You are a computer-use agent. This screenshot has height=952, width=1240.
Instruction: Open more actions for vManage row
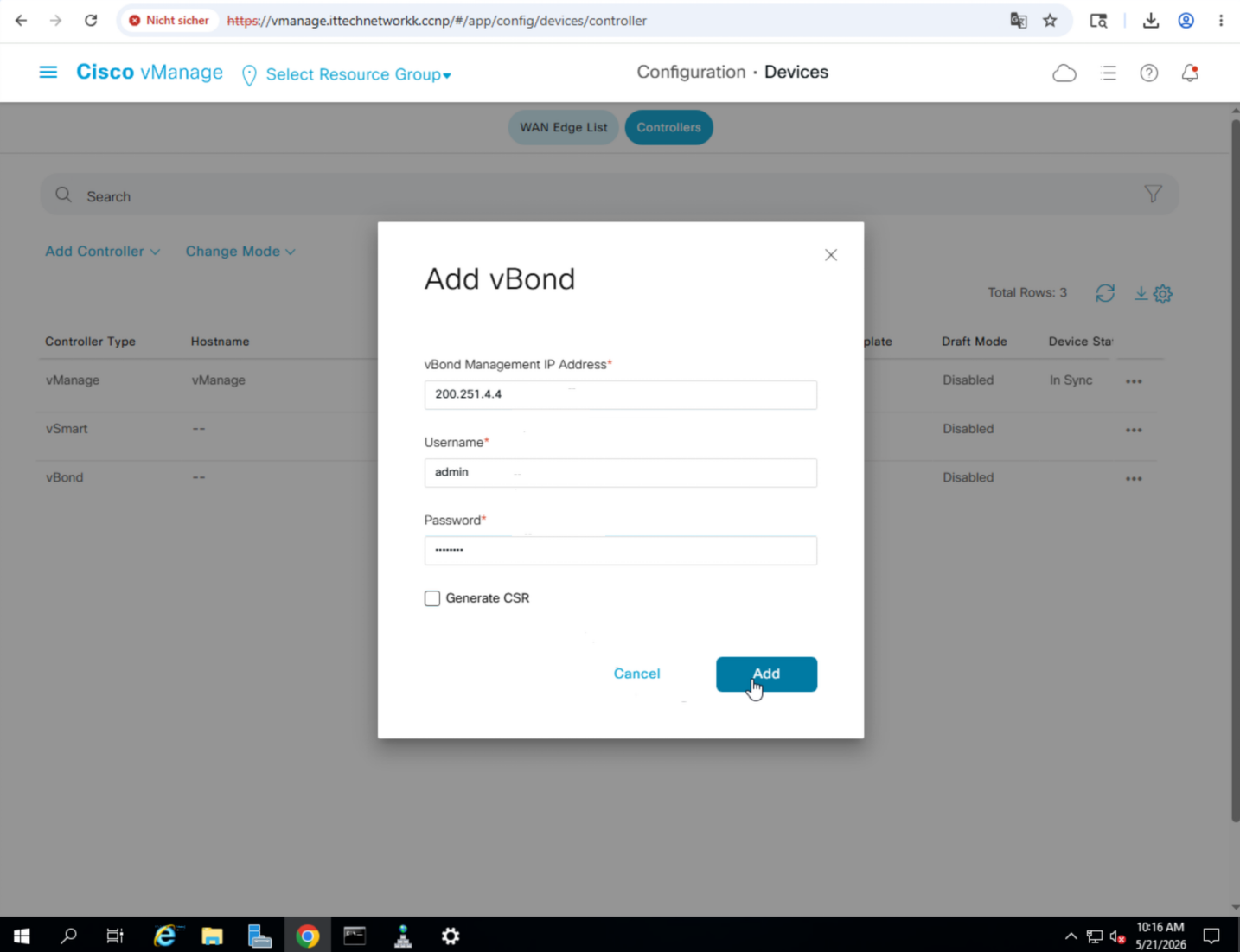pyautogui.click(x=1134, y=381)
